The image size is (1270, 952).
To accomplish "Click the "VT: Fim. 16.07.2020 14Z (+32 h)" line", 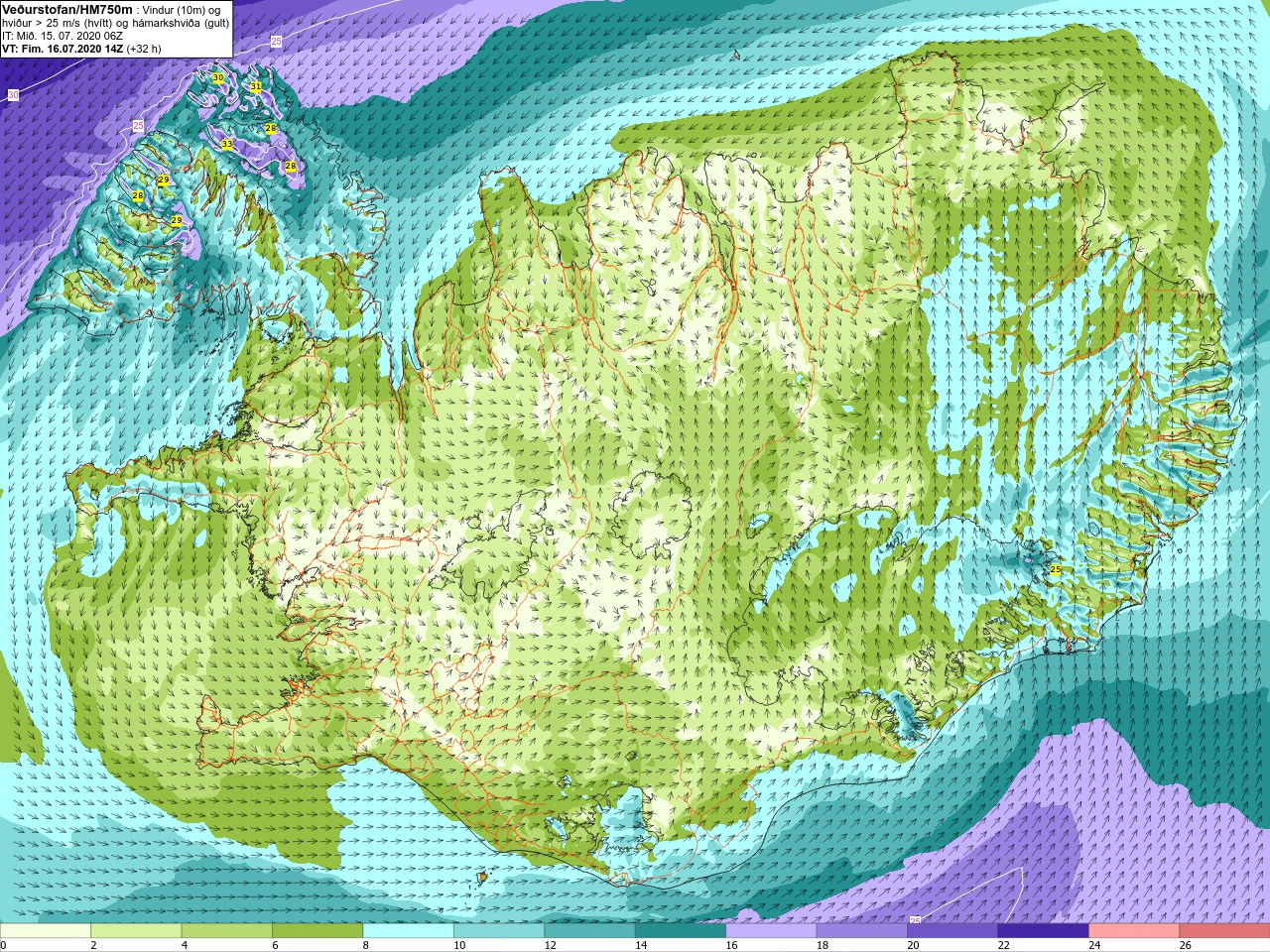I will 81,49.
